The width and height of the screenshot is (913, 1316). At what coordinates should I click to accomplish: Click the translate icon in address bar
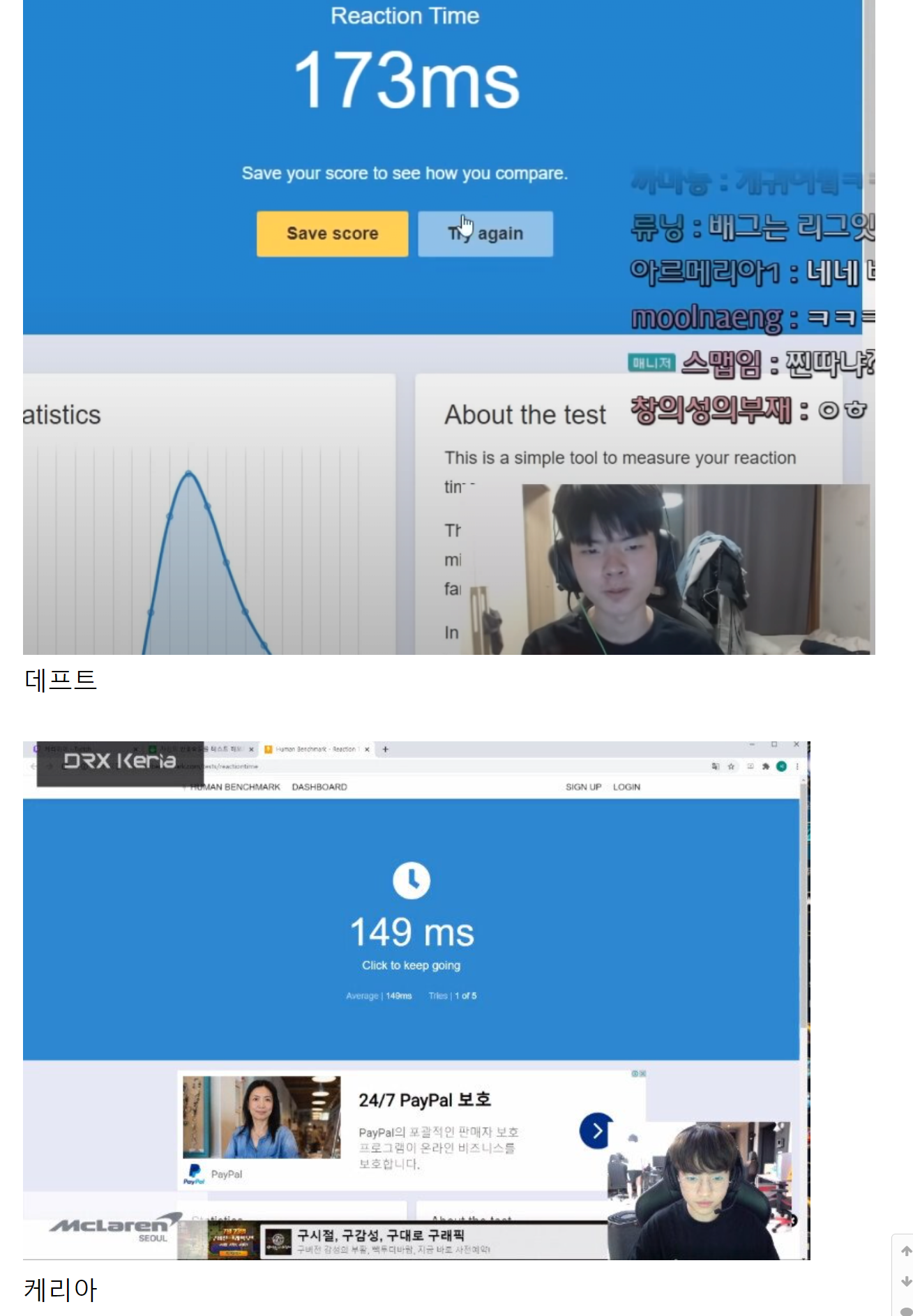(x=715, y=766)
